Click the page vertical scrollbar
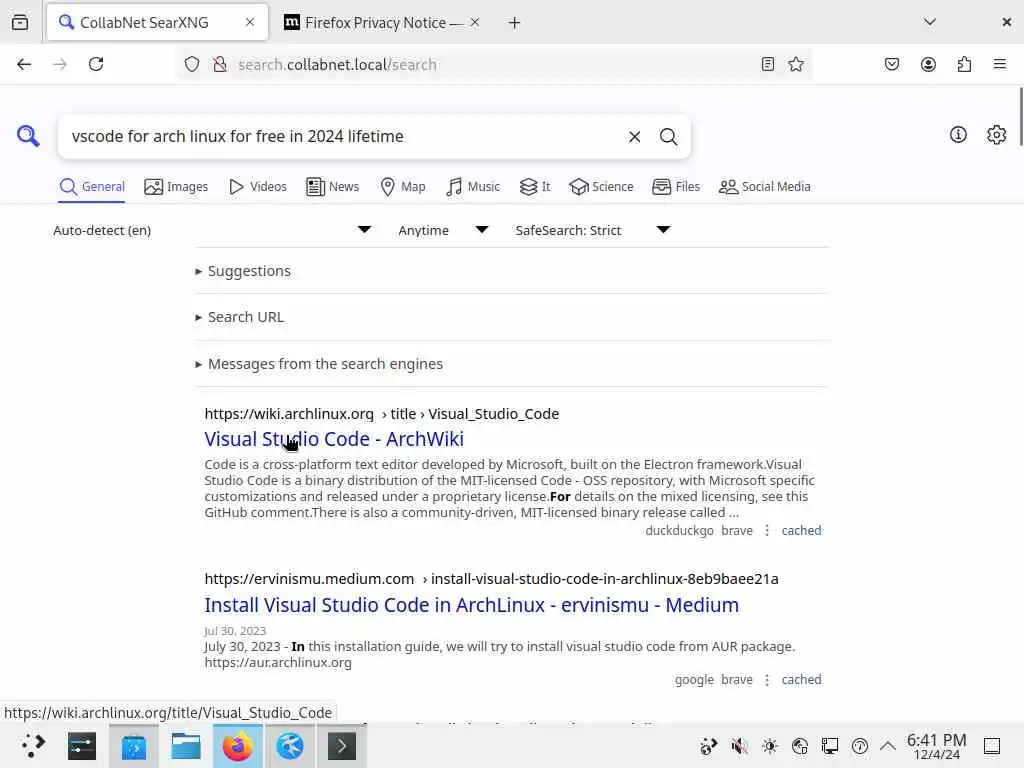Screen dimensions: 1024x768 point(1020,118)
